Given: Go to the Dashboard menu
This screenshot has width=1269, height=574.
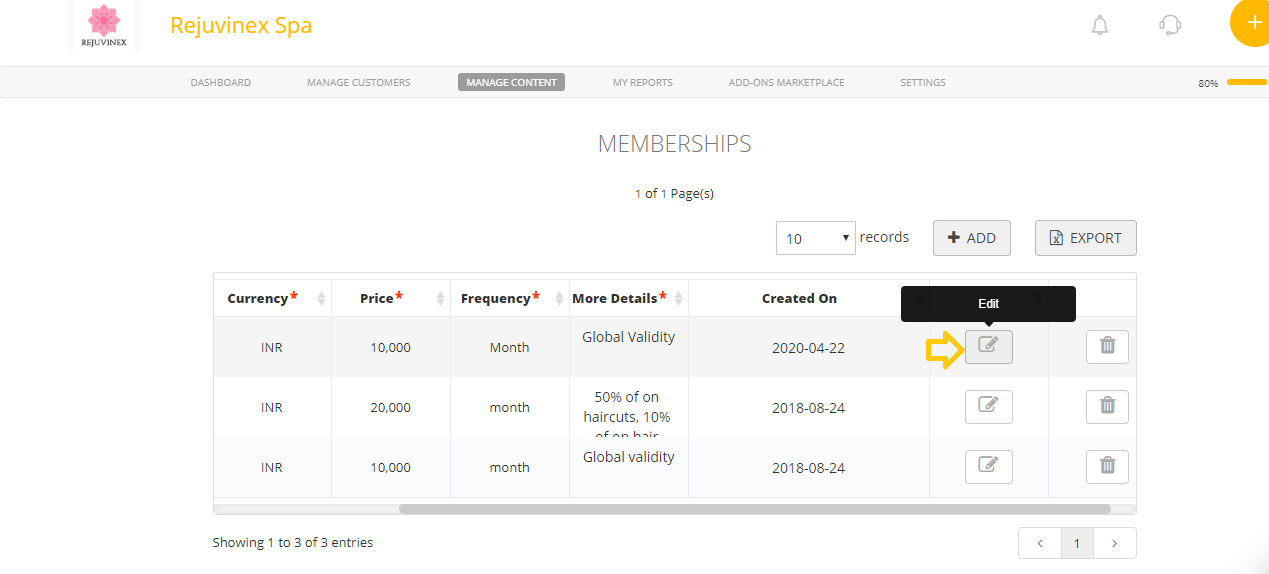Looking at the screenshot, I should [221, 82].
